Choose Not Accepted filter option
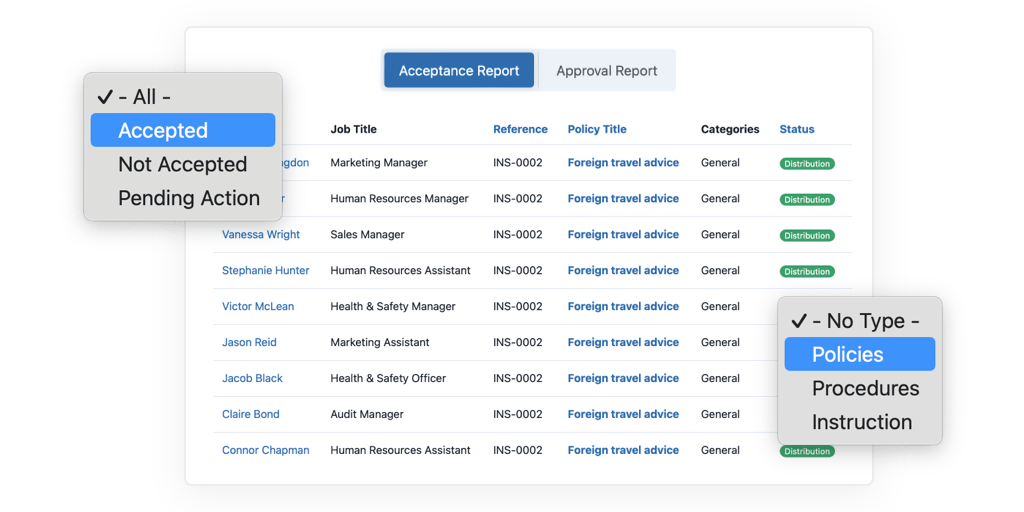 [x=182, y=165]
